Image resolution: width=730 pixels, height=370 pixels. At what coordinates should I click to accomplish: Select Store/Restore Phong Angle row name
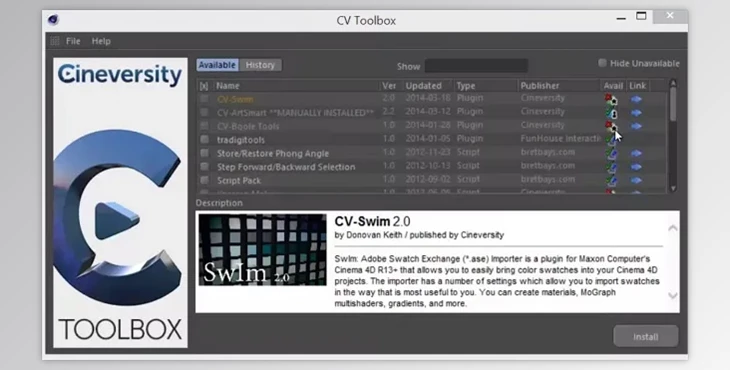coord(273,153)
